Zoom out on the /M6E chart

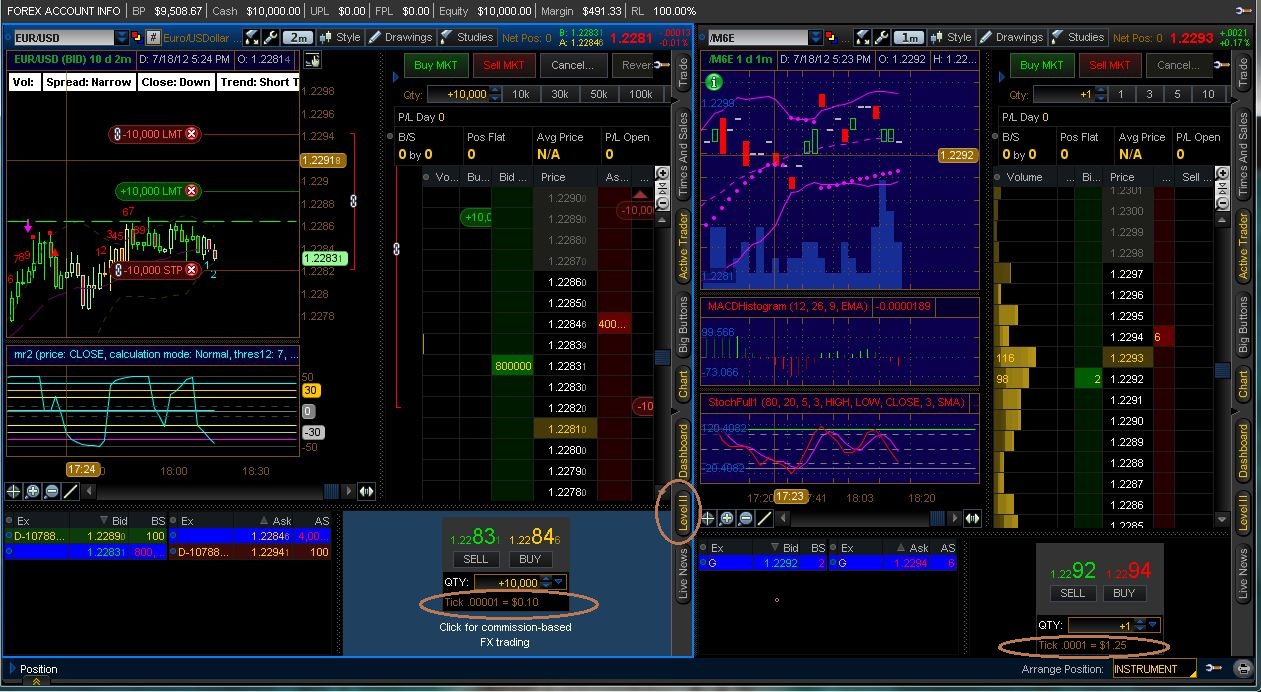[x=746, y=518]
